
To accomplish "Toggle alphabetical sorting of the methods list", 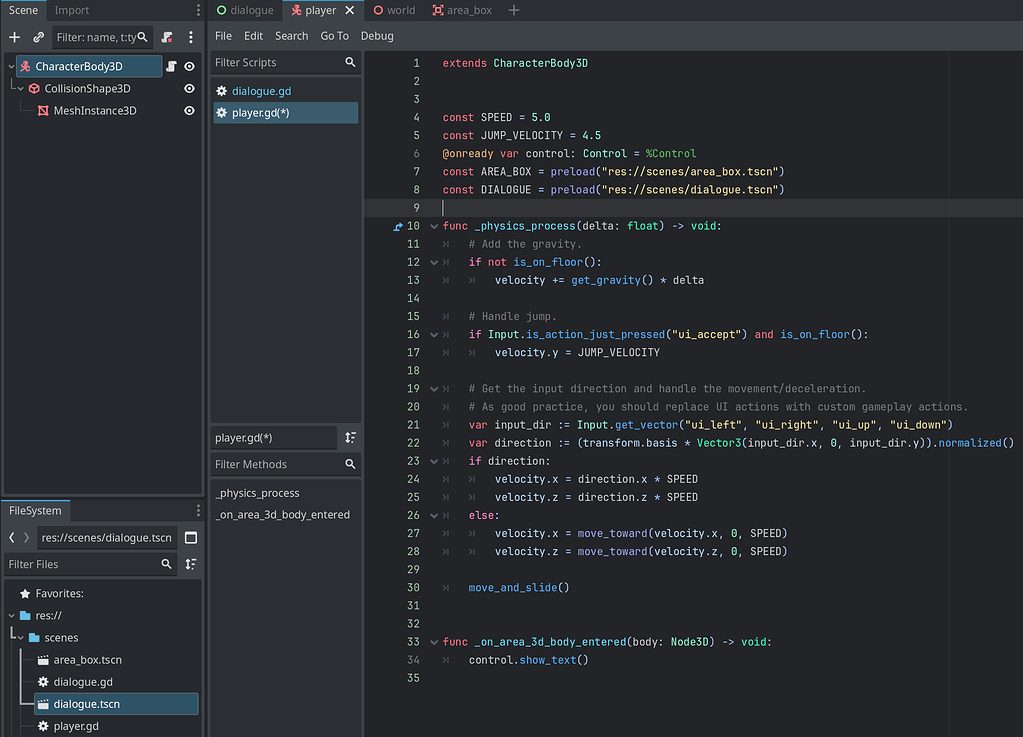I will (351, 438).
